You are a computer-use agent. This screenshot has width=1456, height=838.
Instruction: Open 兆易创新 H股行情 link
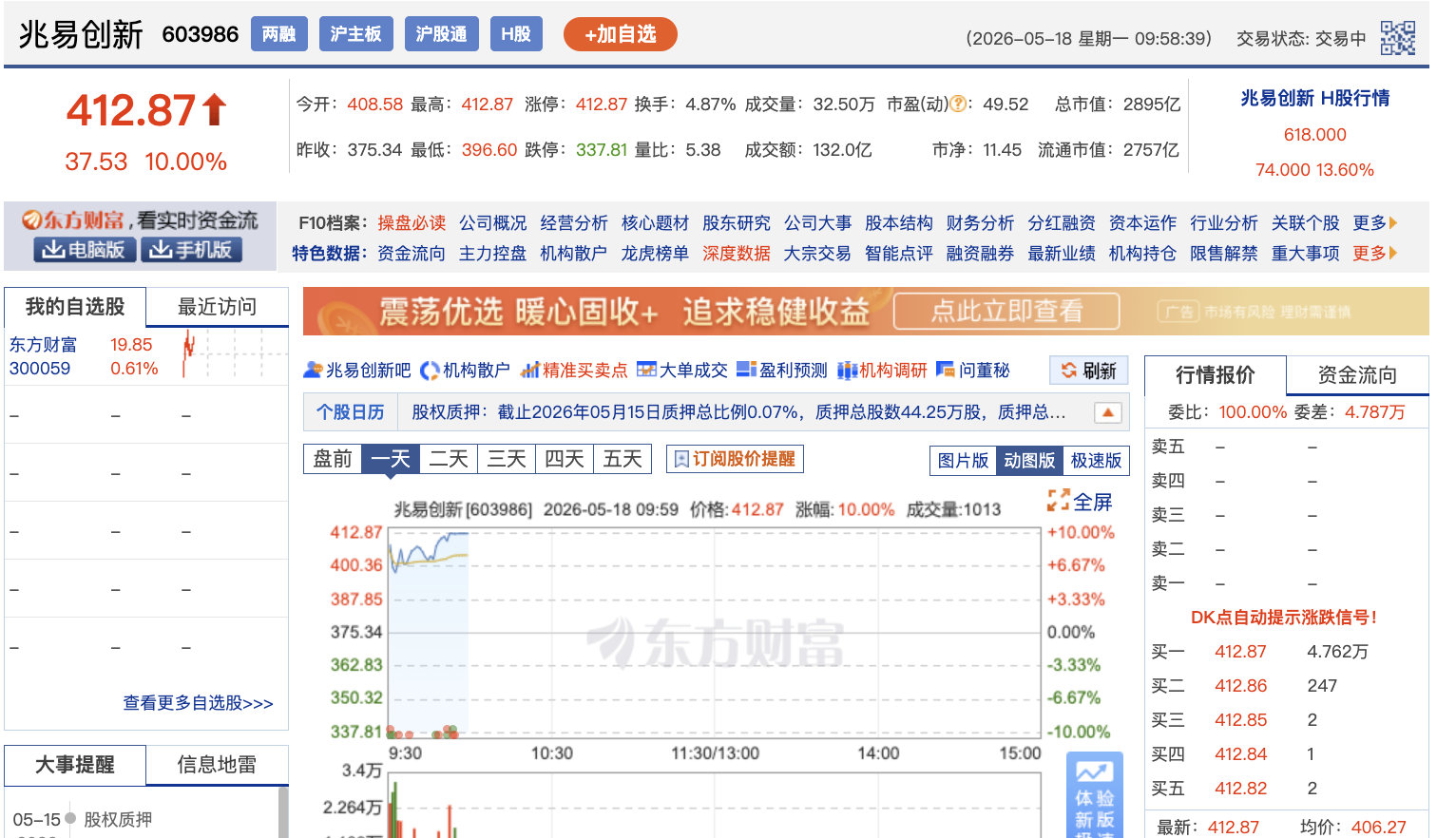pos(1315,98)
